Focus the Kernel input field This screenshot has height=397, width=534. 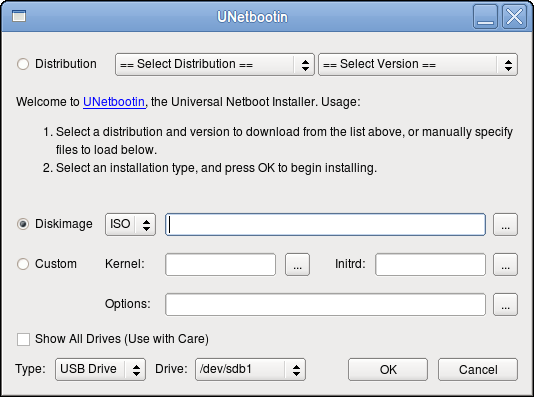pos(220,265)
